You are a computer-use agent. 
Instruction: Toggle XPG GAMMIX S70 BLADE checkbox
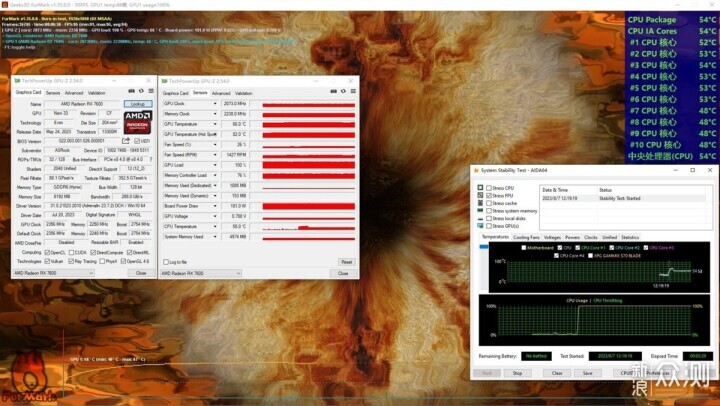point(591,255)
